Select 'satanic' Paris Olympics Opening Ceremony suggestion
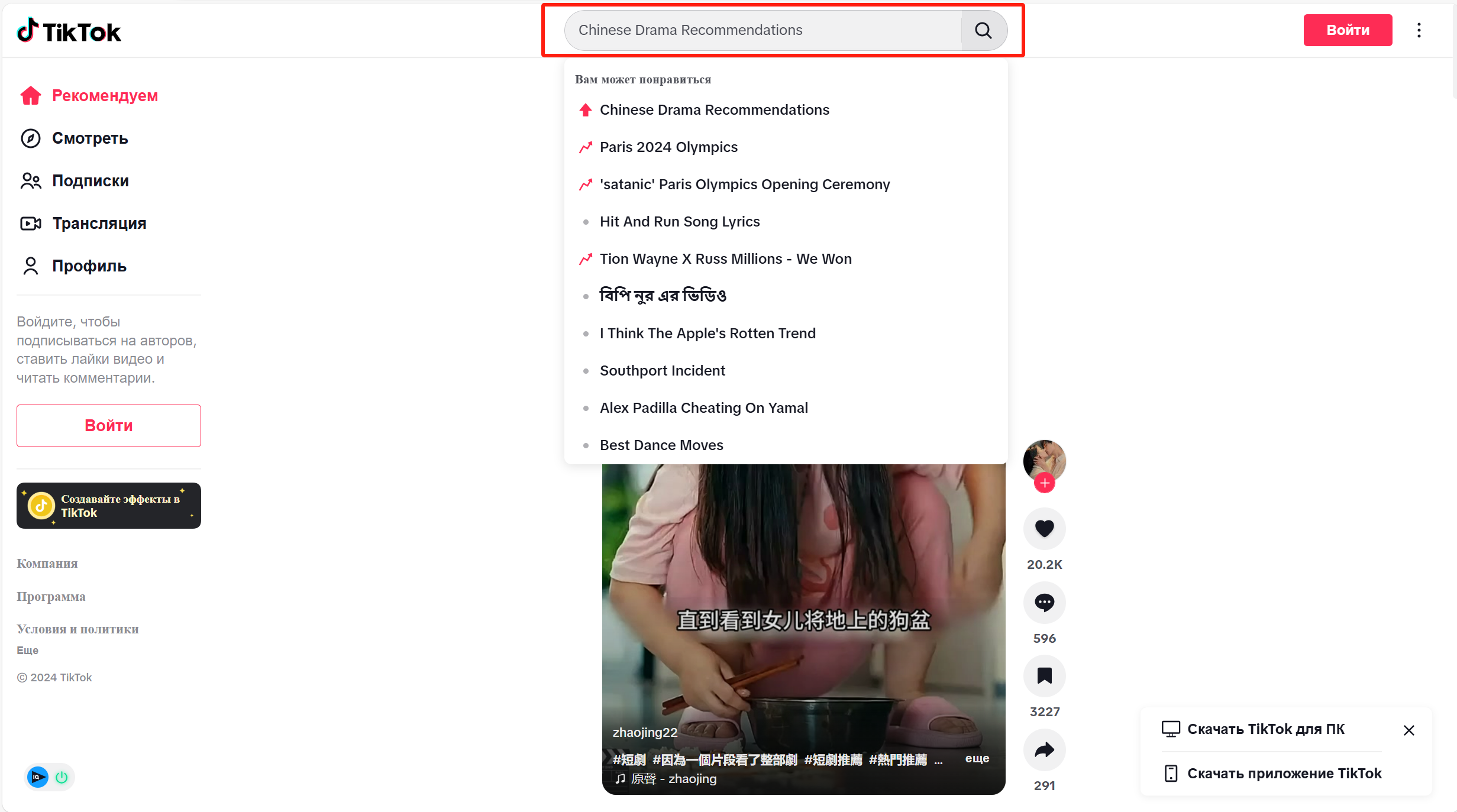Viewport: 1457px width, 812px height. tap(745, 184)
